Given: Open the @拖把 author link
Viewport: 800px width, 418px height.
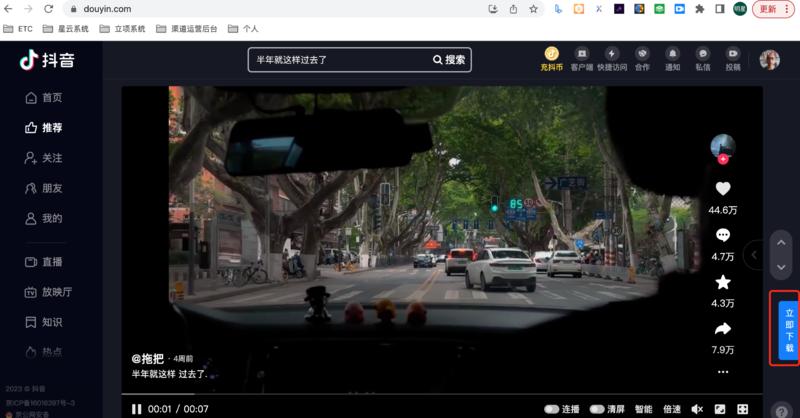Looking at the screenshot, I should [148, 359].
